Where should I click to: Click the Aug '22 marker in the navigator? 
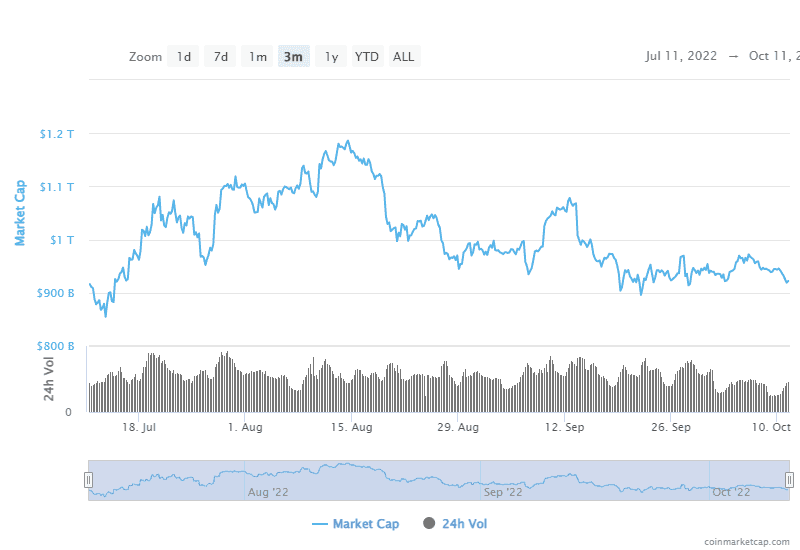coord(268,492)
